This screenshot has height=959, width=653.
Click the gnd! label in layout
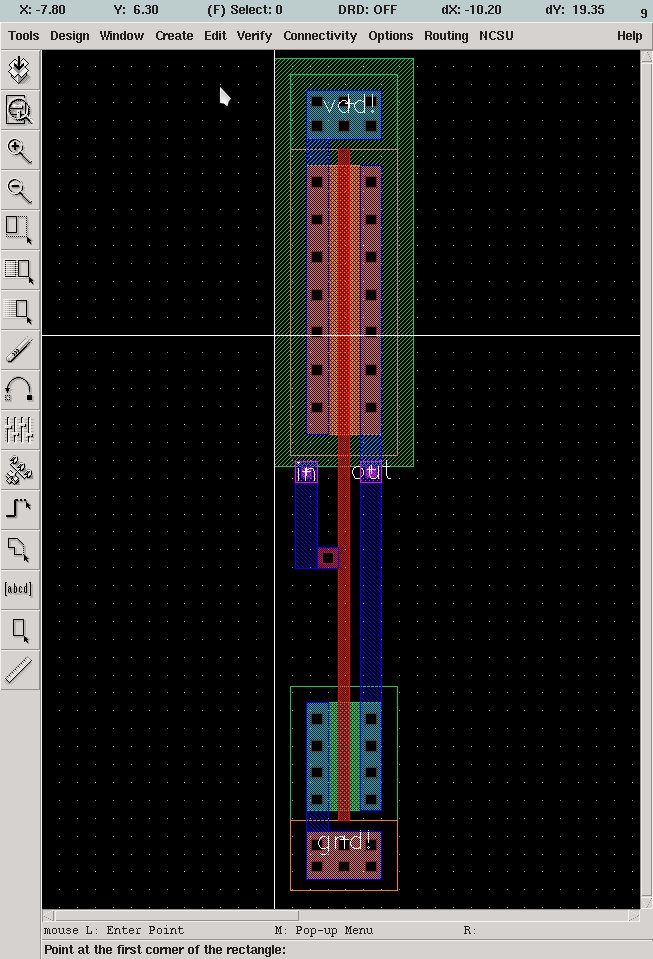click(344, 842)
